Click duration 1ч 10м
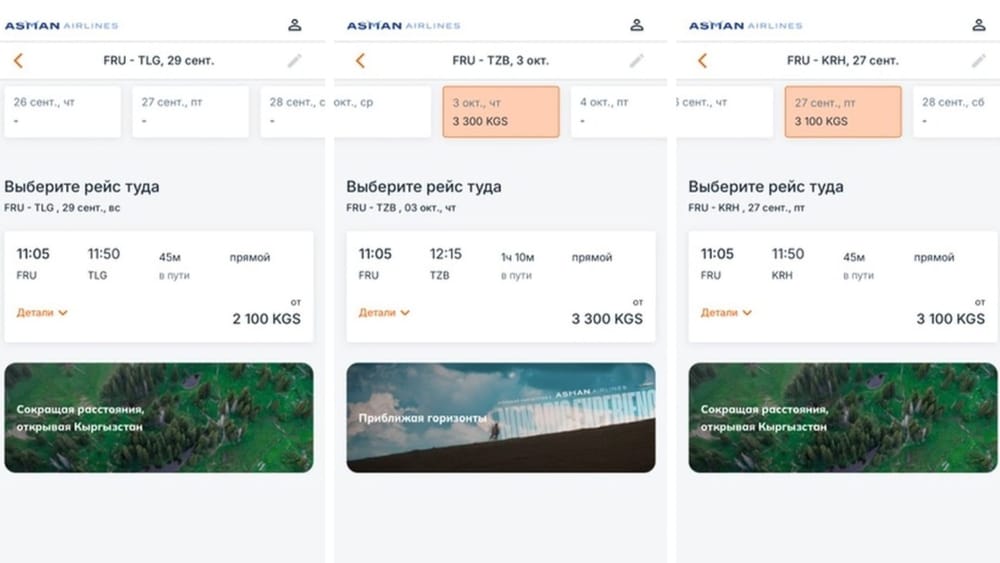 pos(517,258)
